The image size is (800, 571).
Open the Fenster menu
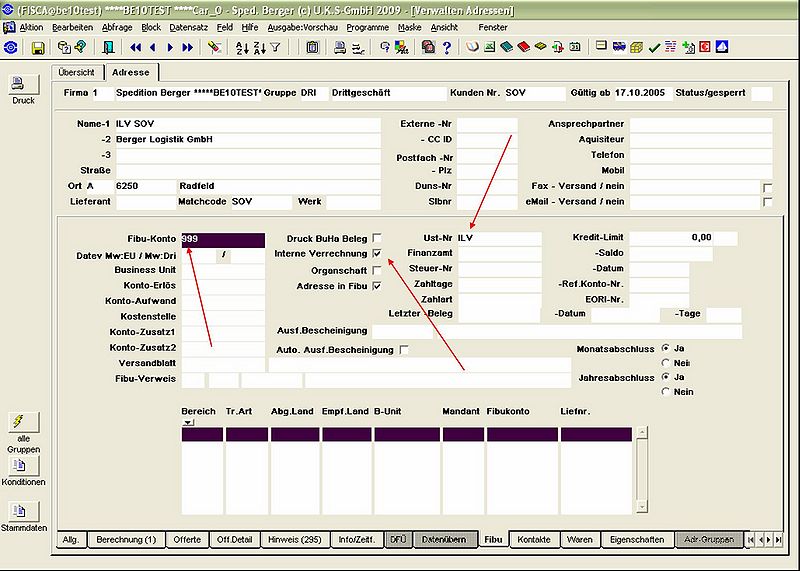pyautogui.click(x=493, y=28)
